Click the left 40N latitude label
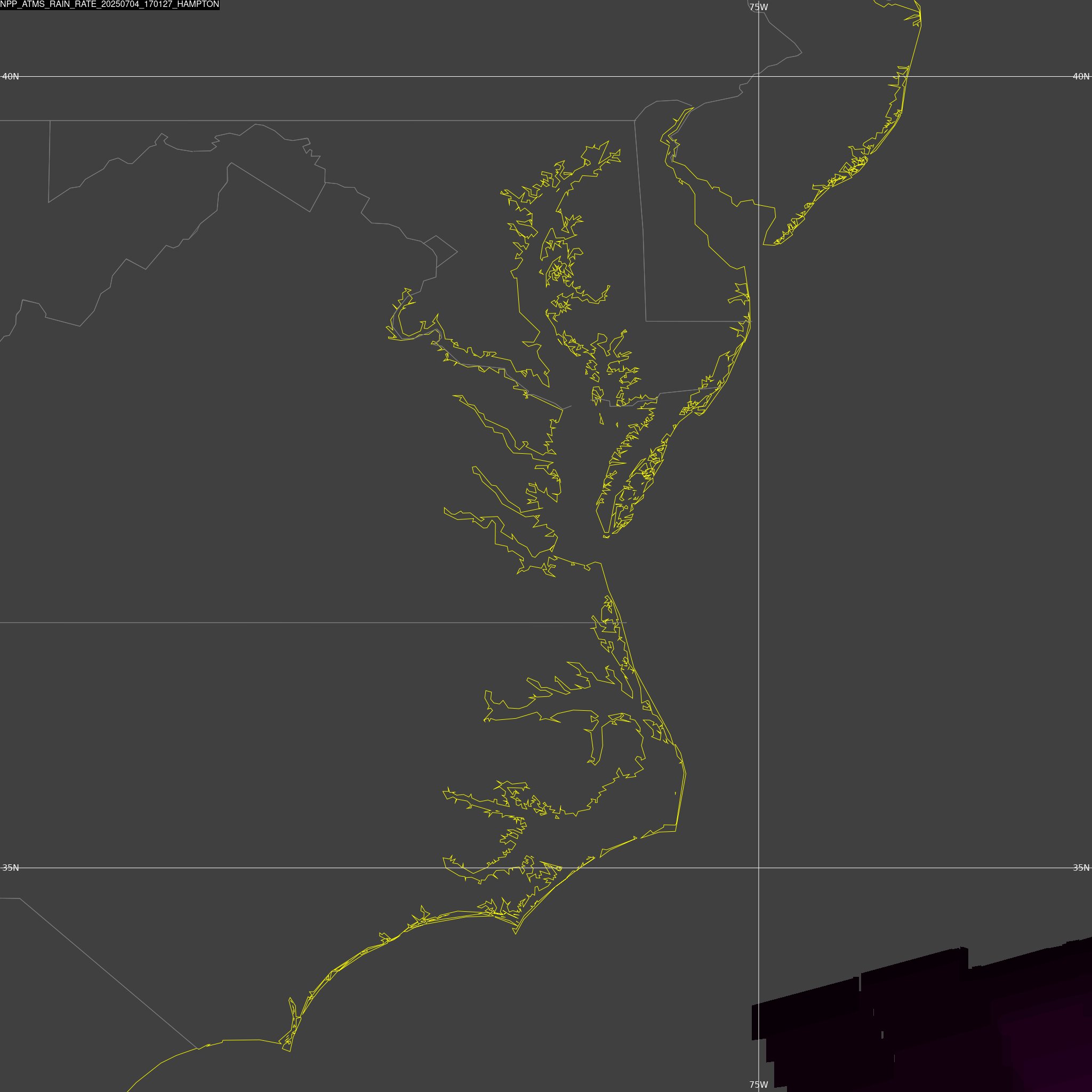 coord(11,76)
